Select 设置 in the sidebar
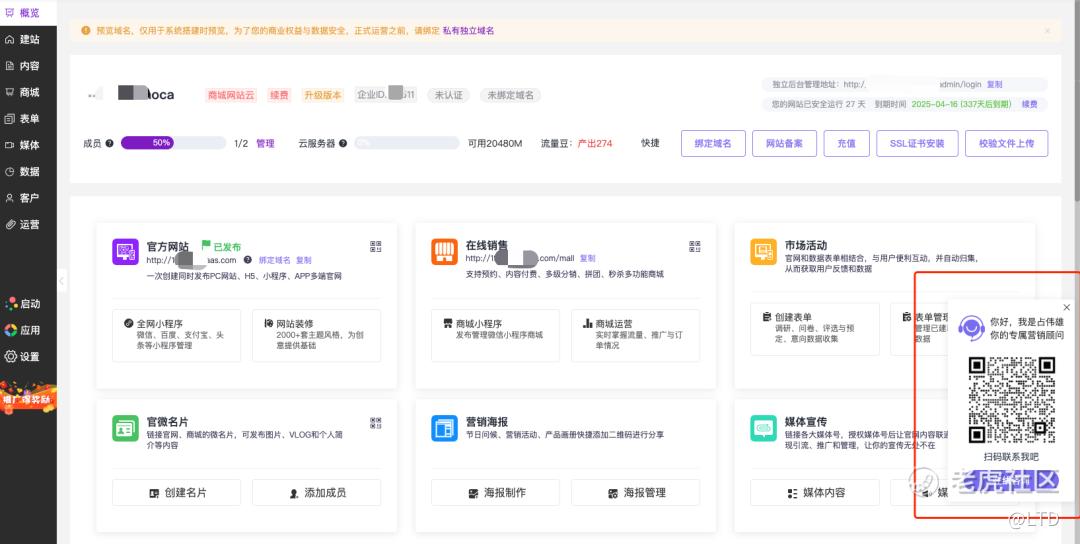 point(22,356)
